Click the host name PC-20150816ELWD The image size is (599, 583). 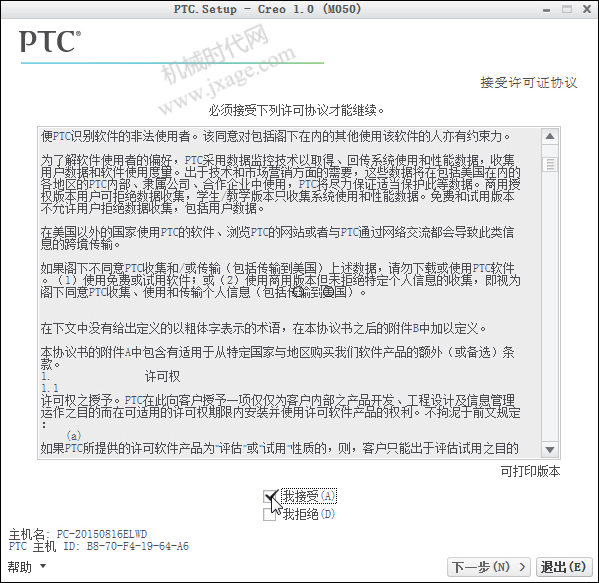[x=102, y=534]
